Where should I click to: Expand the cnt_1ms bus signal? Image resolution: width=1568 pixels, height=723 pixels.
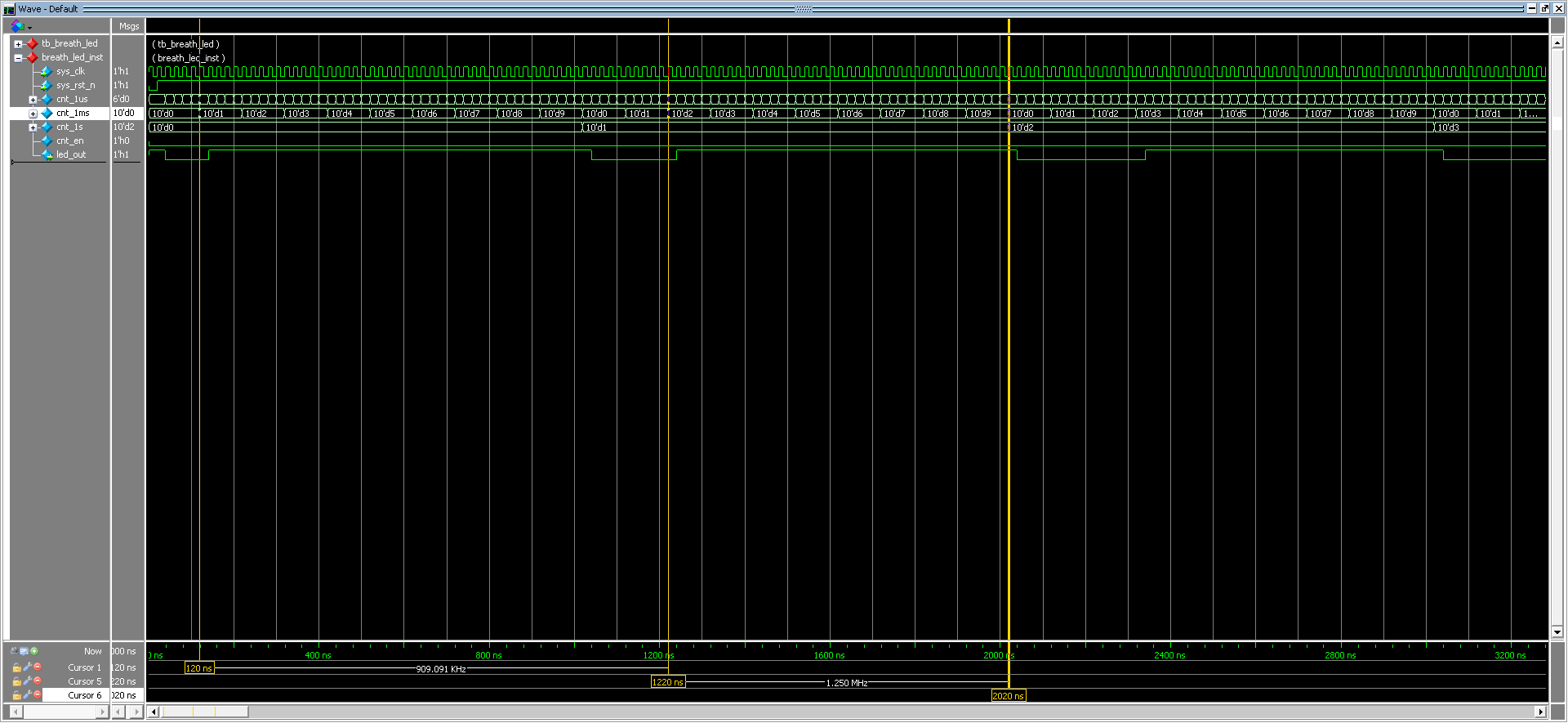(33, 114)
